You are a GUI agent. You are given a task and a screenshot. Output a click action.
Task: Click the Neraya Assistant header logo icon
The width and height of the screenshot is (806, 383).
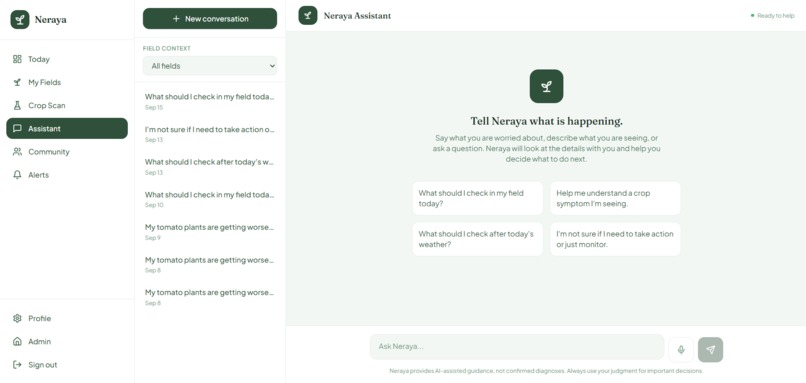point(307,15)
